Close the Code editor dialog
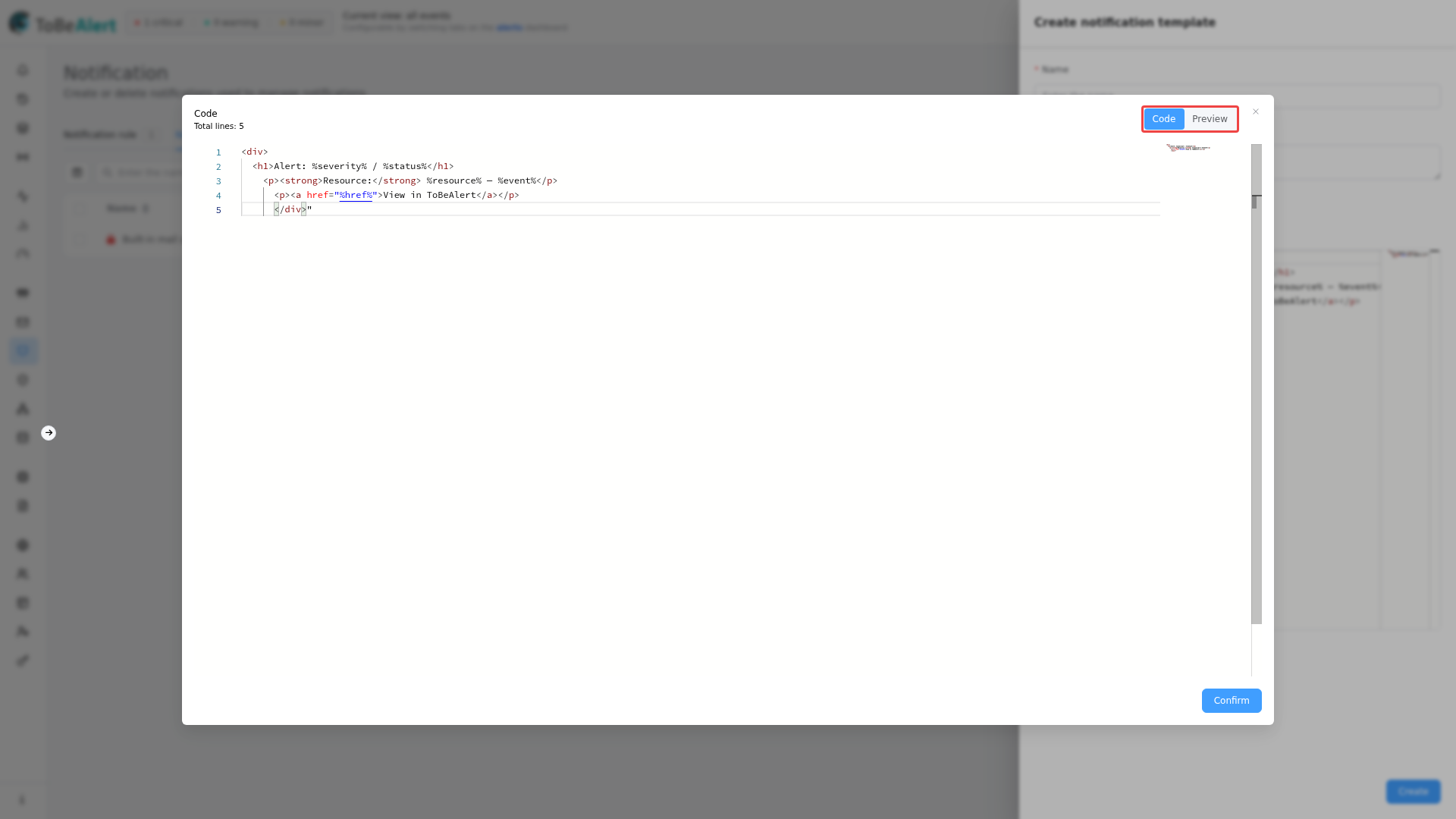 (1256, 111)
